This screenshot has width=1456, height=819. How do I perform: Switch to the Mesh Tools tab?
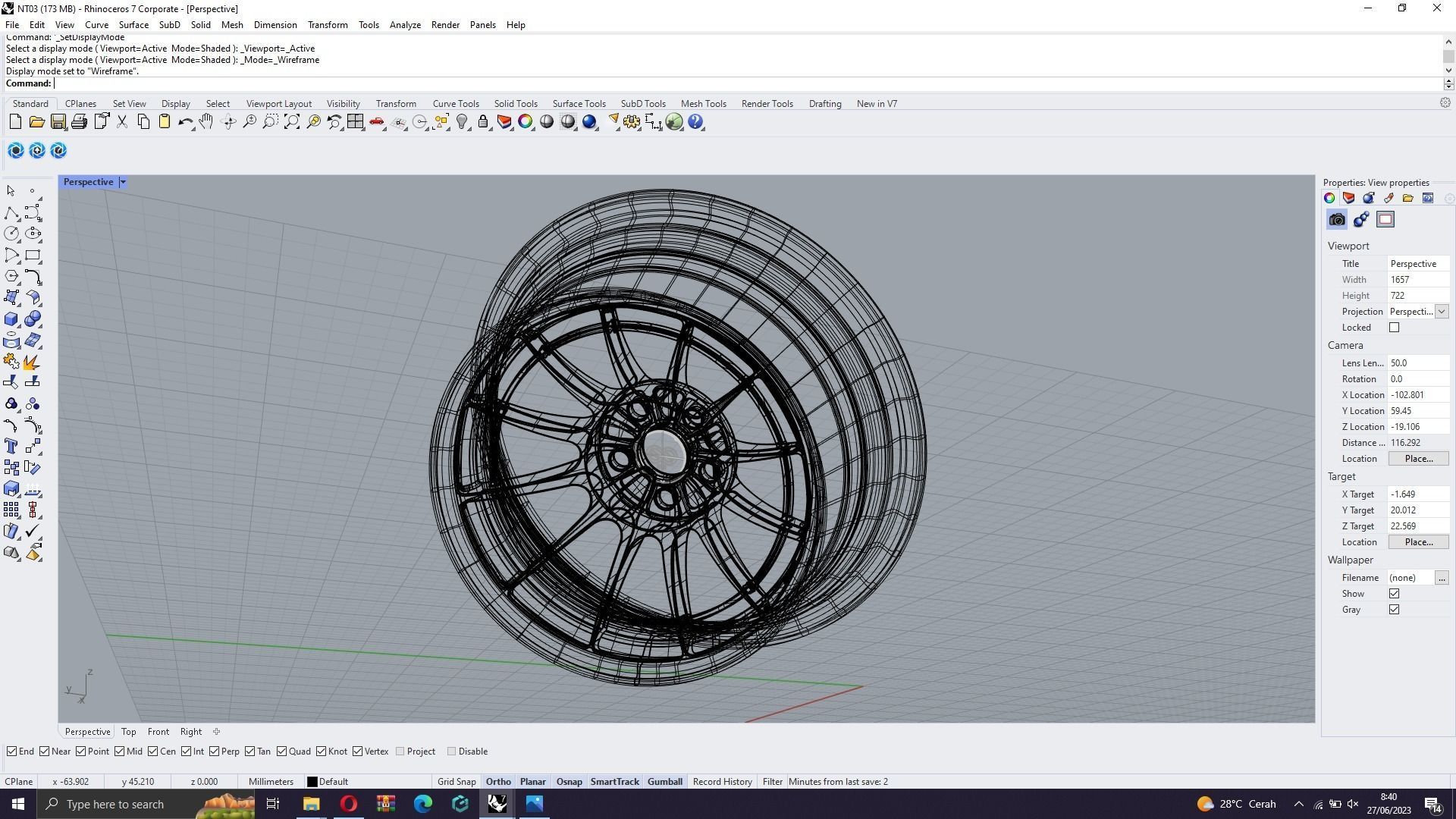click(703, 104)
